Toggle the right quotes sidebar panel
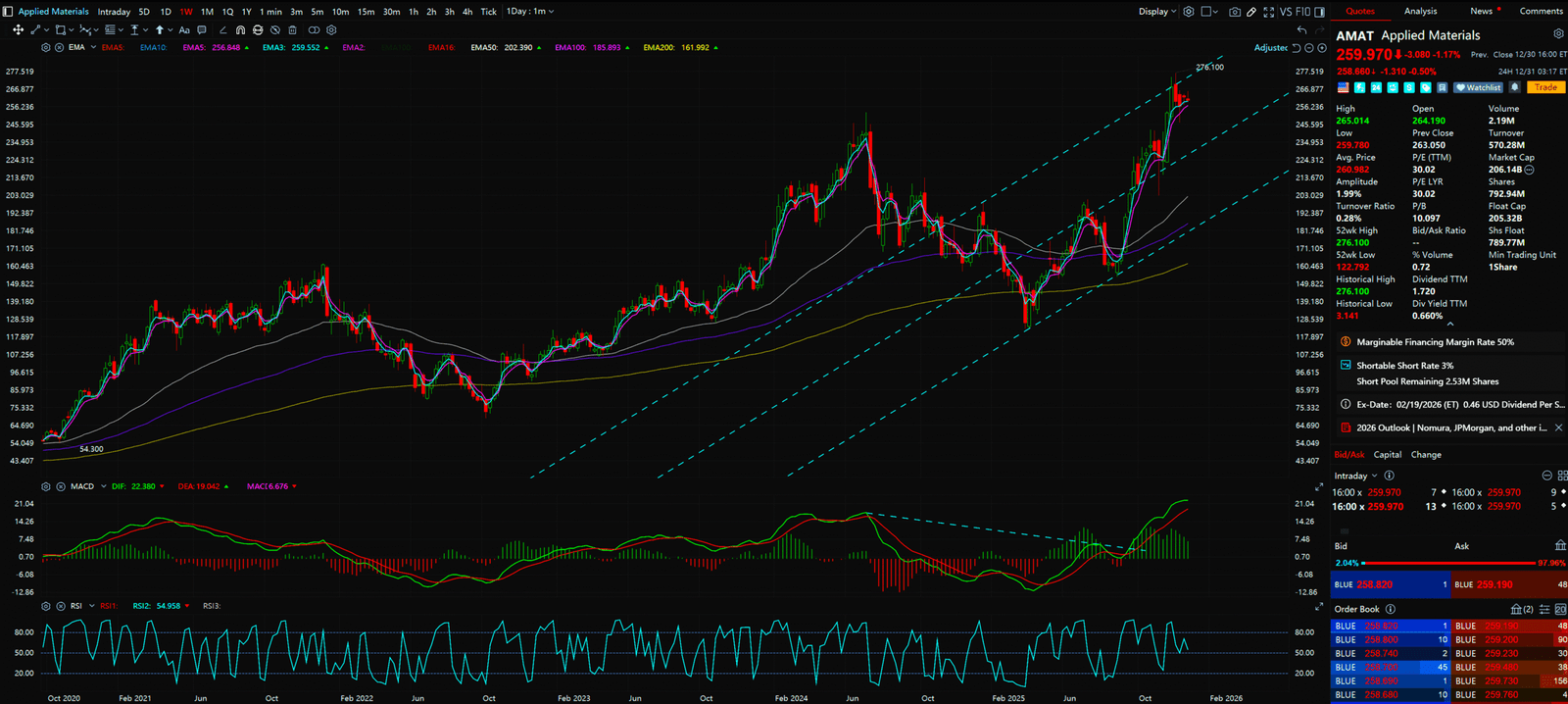Viewport: 1568px width, 704px height. [1319, 12]
